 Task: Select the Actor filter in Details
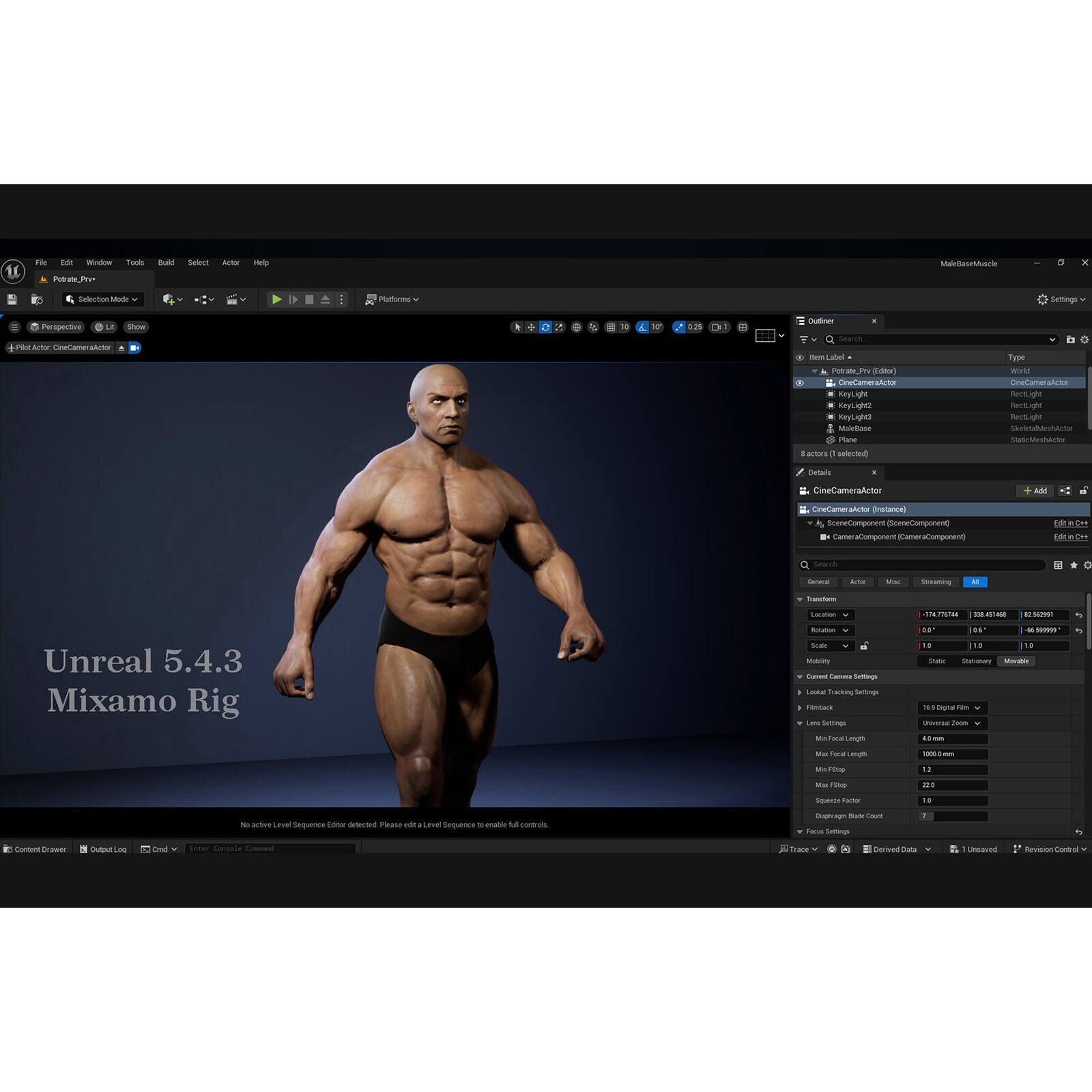[x=857, y=582]
